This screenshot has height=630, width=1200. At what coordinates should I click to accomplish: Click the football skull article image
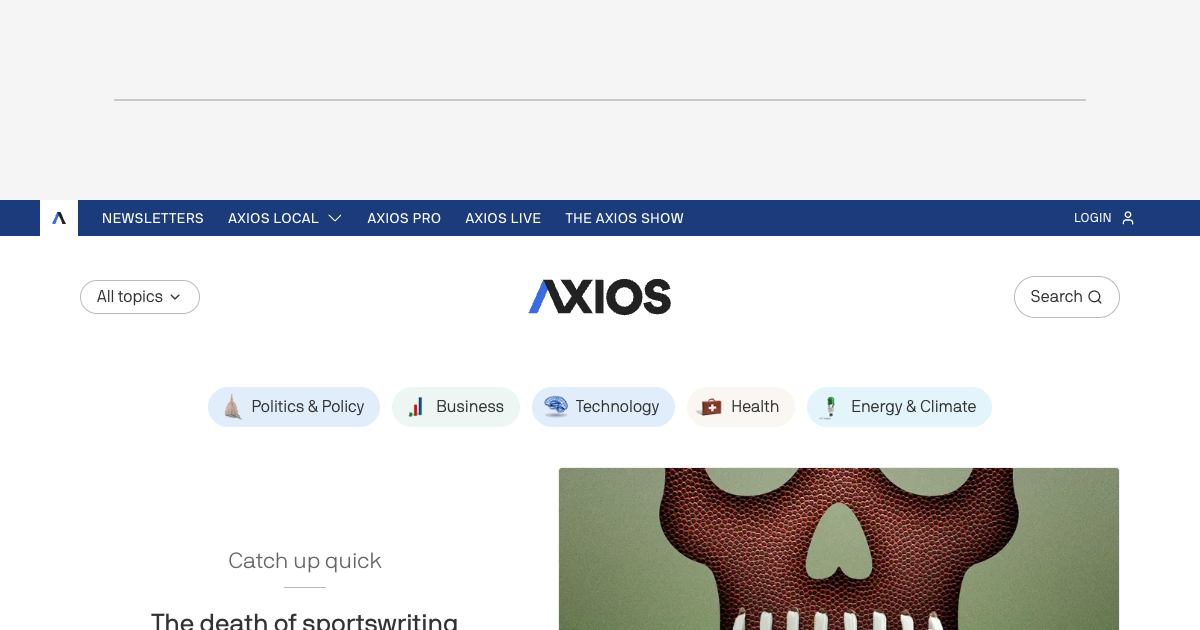[x=838, y=548]
